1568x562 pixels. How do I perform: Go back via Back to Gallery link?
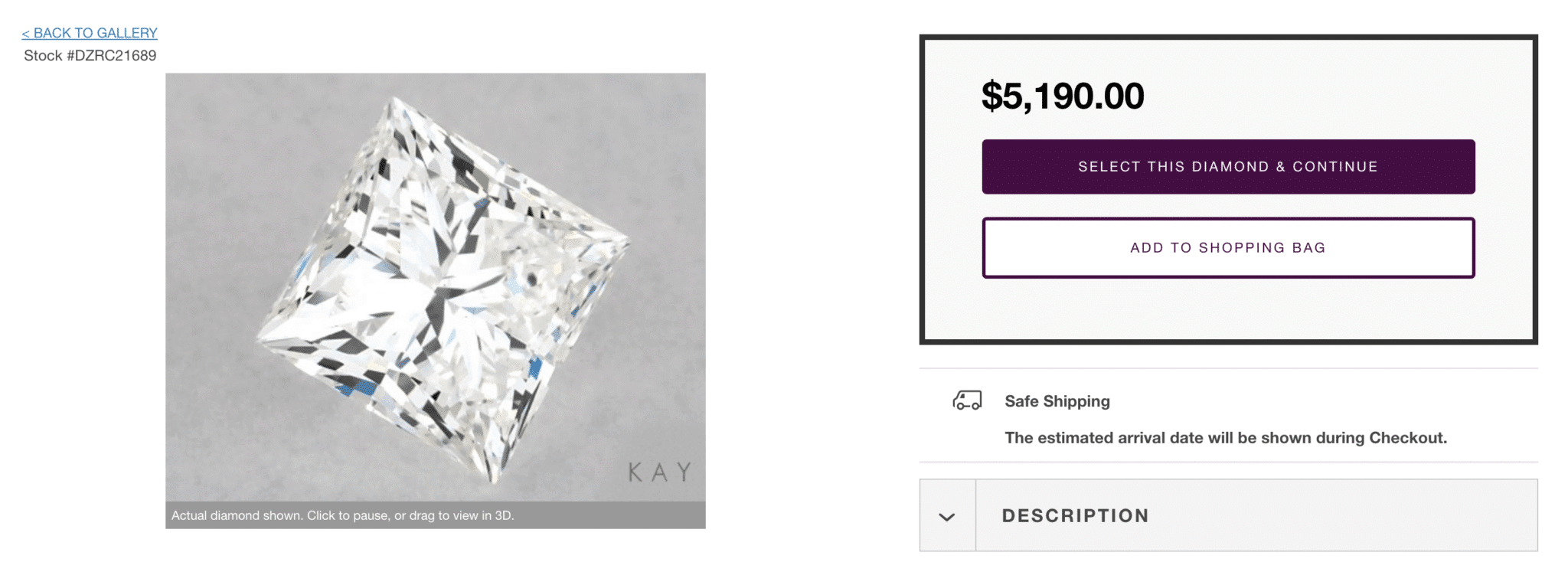tap(90, 33)
